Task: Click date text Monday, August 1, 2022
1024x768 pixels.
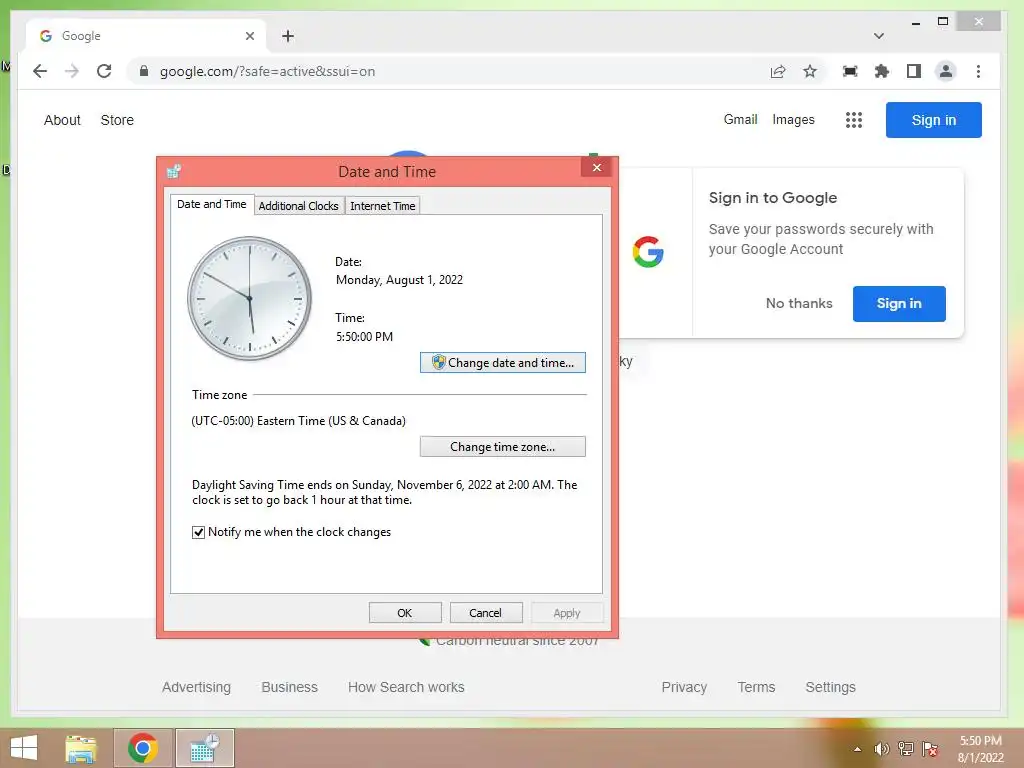Action: pos(399,280)
